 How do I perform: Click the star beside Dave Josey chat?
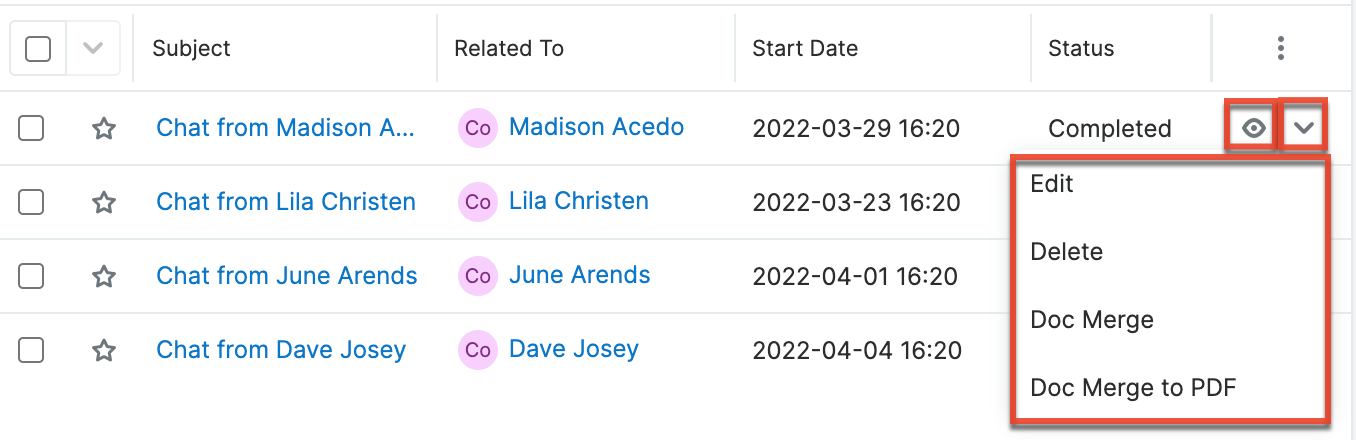pyautogui.click(x=104, y=350)
